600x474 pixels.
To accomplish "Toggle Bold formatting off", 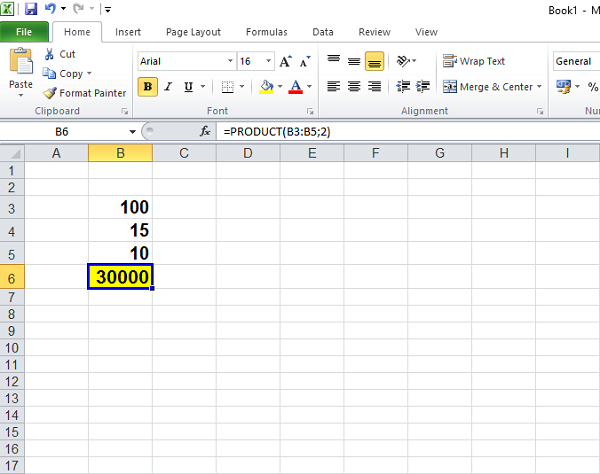I will [148, 87].
